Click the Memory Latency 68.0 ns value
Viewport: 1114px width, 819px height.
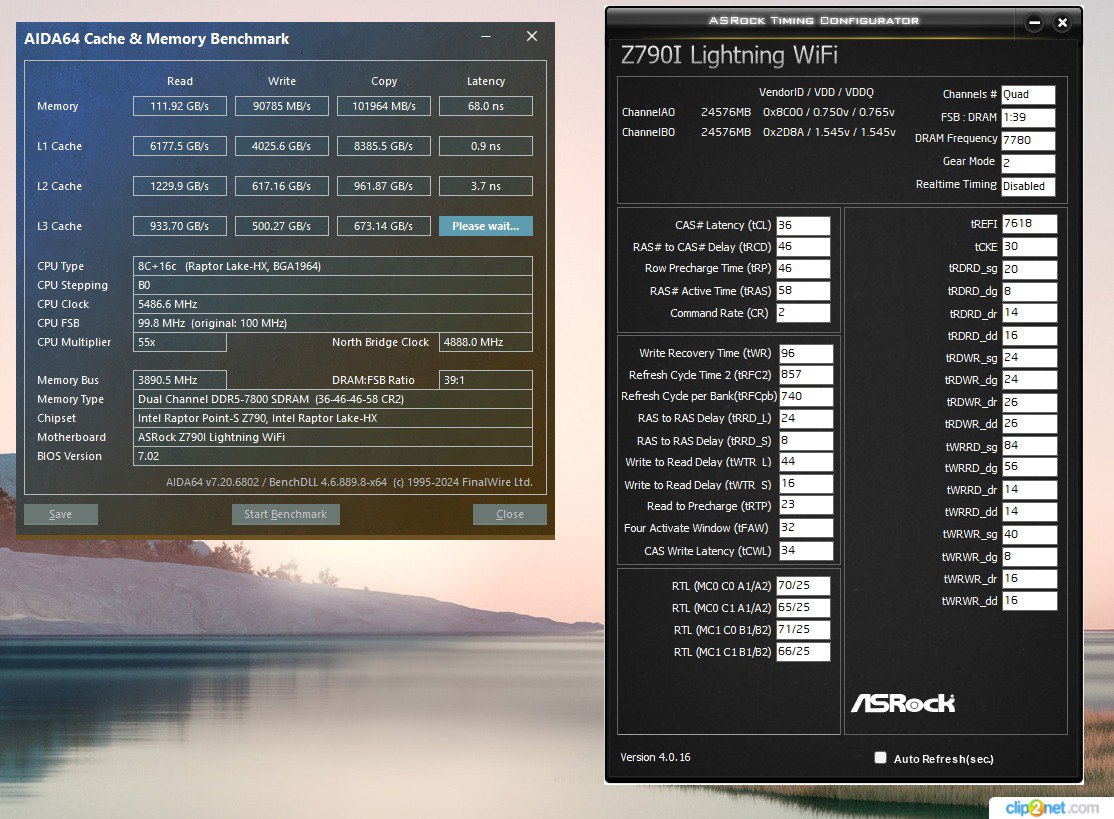click(x=486, y=106)
